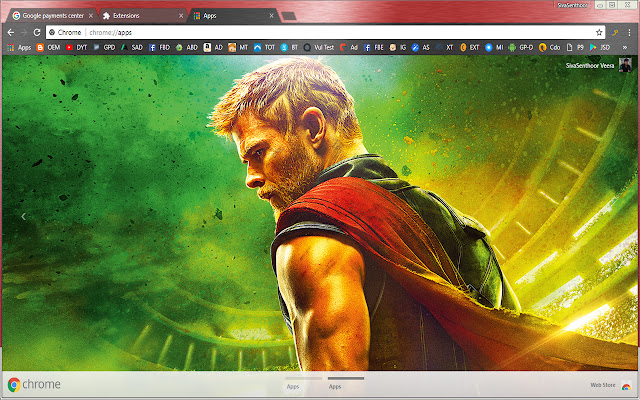Open the MT bookmark
The image size is (640, 400).
tap(238, 47)
